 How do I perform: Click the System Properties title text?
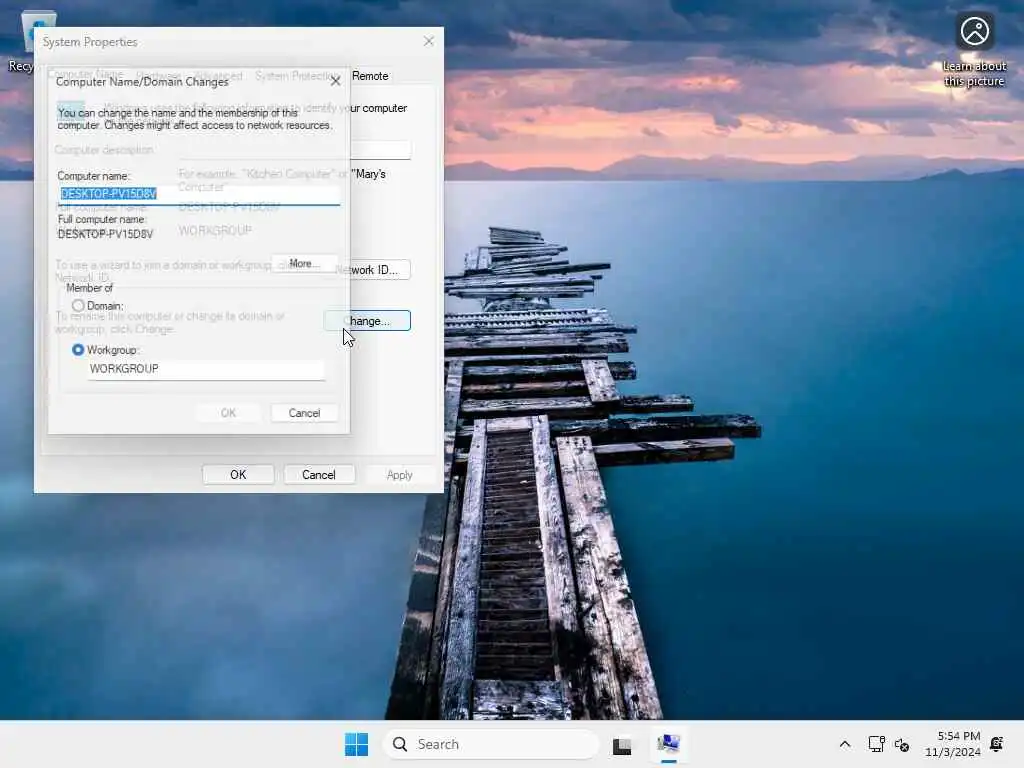(x=90, y=42)
